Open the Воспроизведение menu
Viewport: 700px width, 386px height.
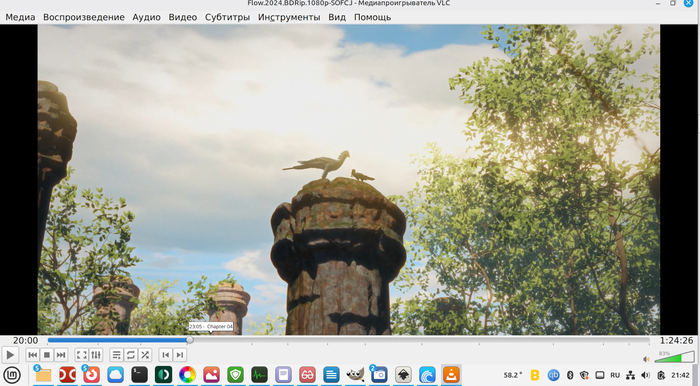84,17
